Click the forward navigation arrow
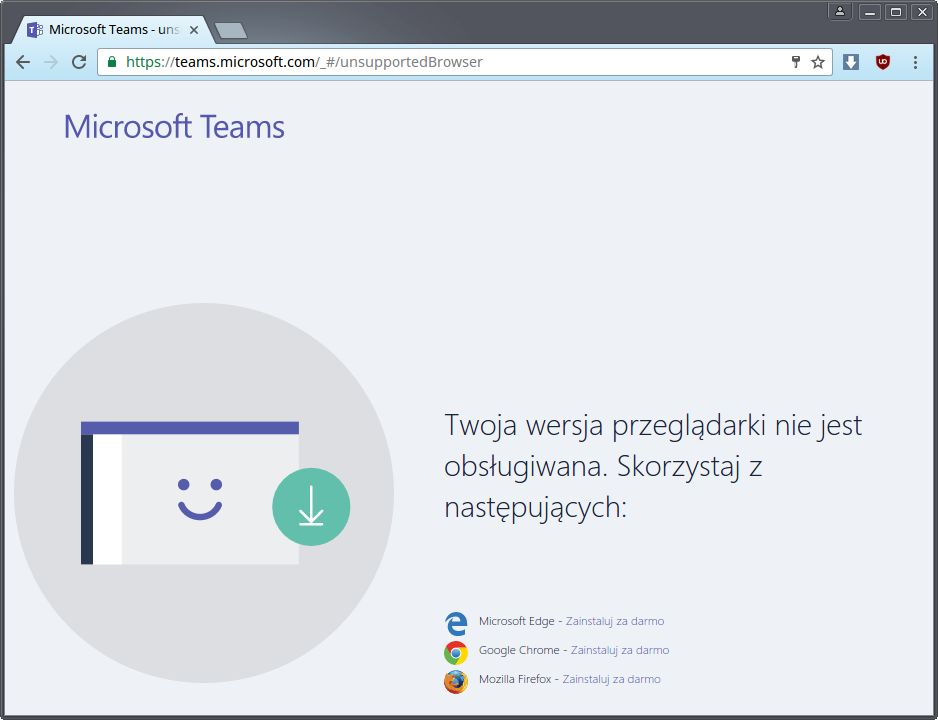 point(51,62)
